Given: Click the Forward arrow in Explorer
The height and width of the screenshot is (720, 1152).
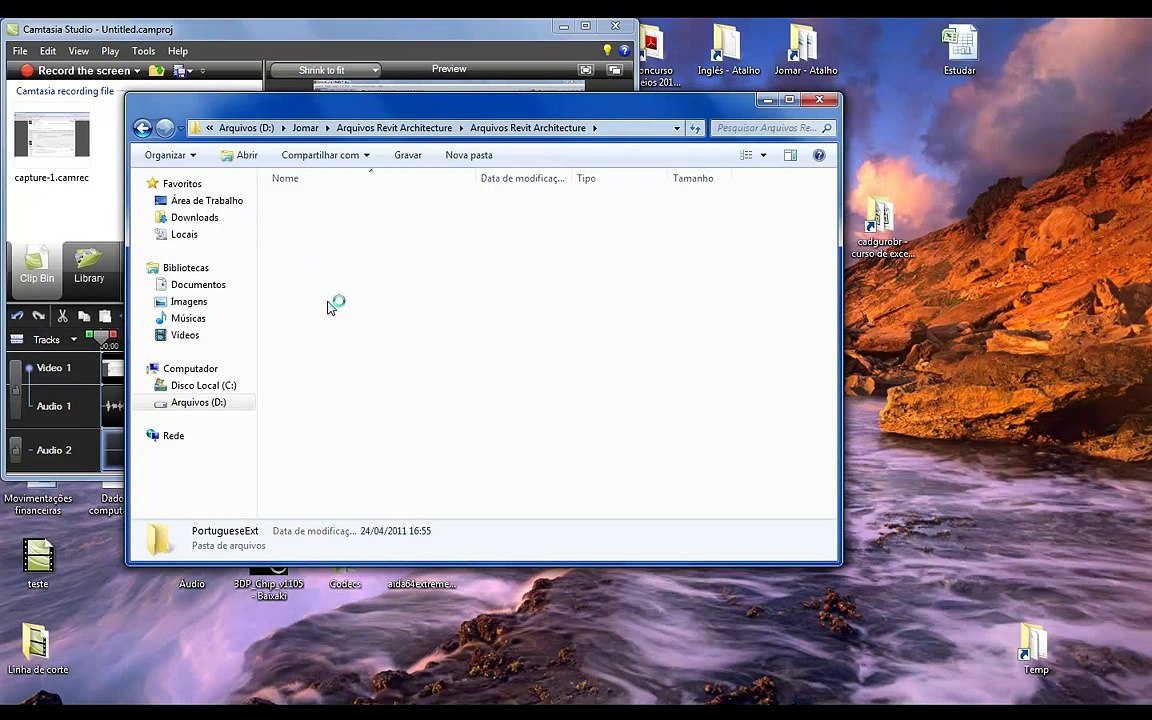Looking at the screenshot, I should pos(165,128).
